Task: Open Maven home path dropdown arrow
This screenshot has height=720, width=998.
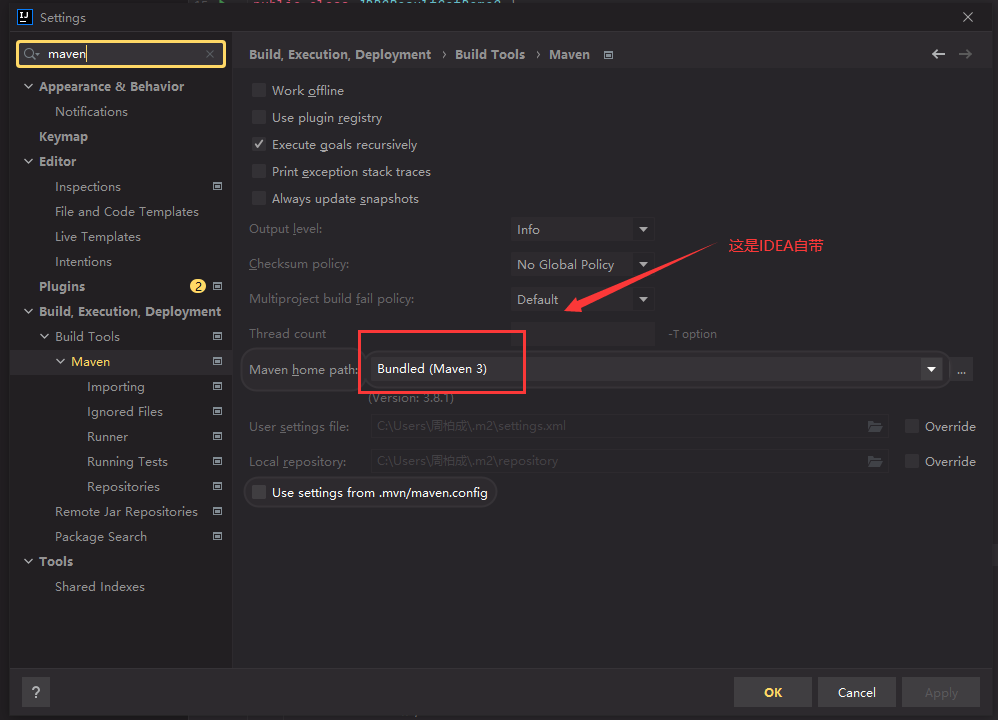Action: coord(931,369)
